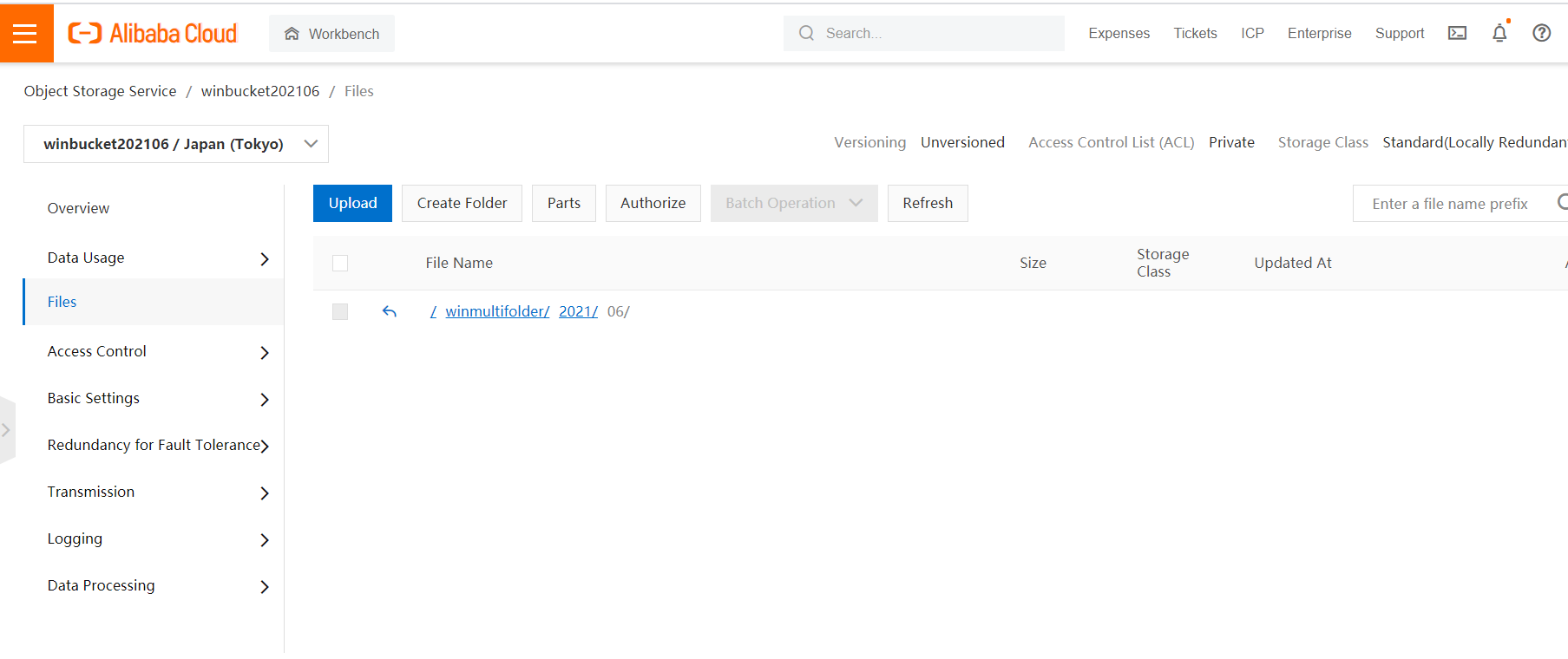Click the Private ACL value
Viewport: 1568px width, 659px height.
(x=1231, y=142)
